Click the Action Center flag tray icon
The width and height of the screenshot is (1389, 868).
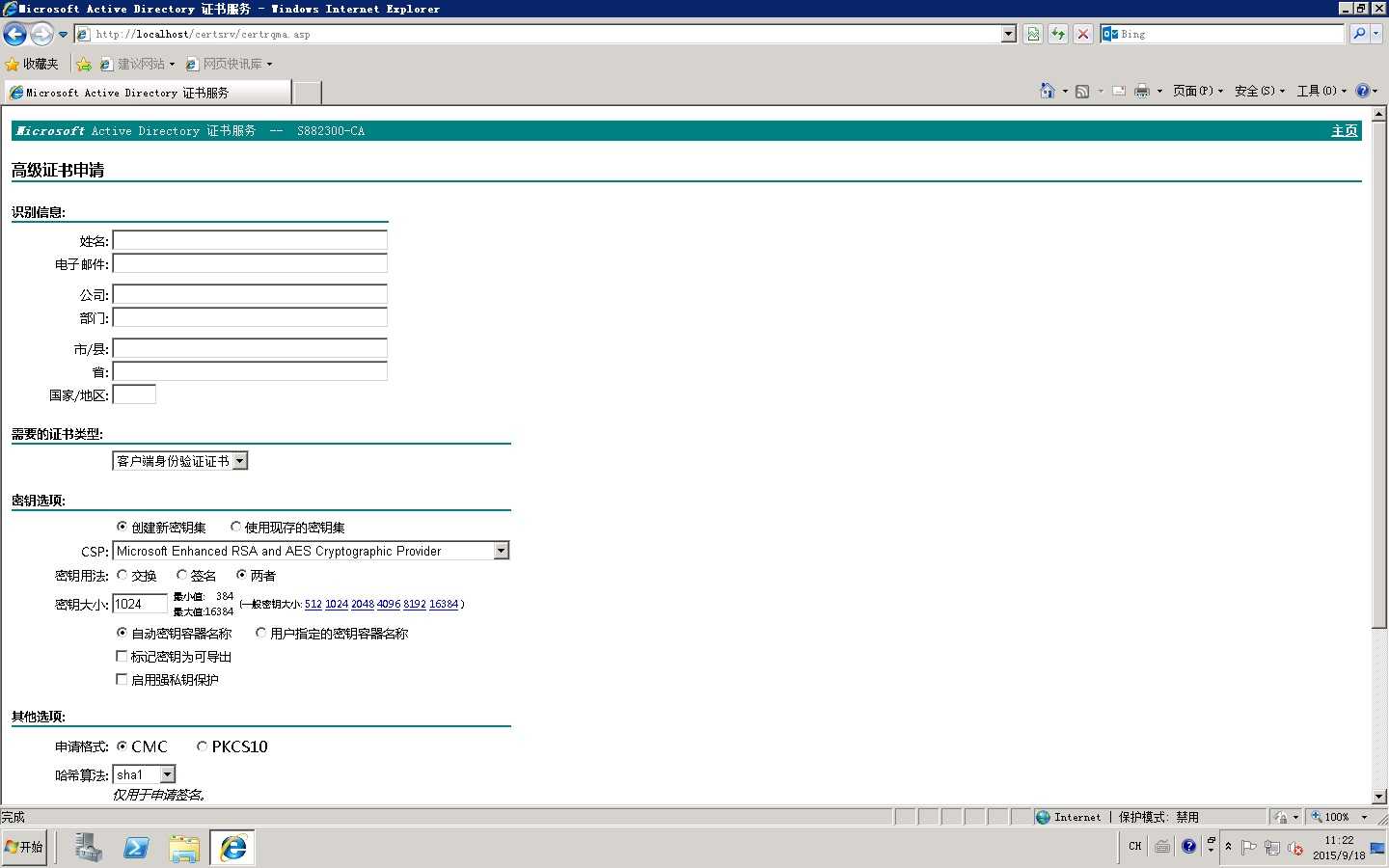pyautogui.click(x=1249, y=848)
